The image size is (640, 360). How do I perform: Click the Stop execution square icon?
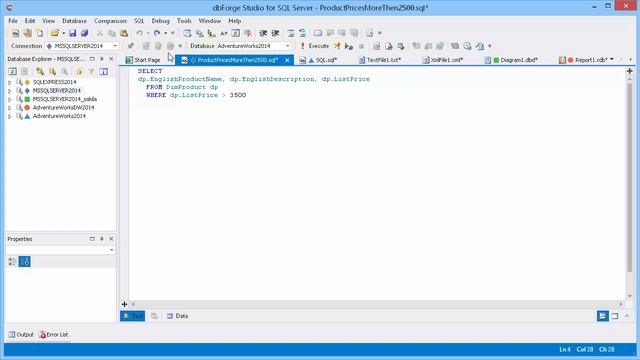click(x=361, y=46)
